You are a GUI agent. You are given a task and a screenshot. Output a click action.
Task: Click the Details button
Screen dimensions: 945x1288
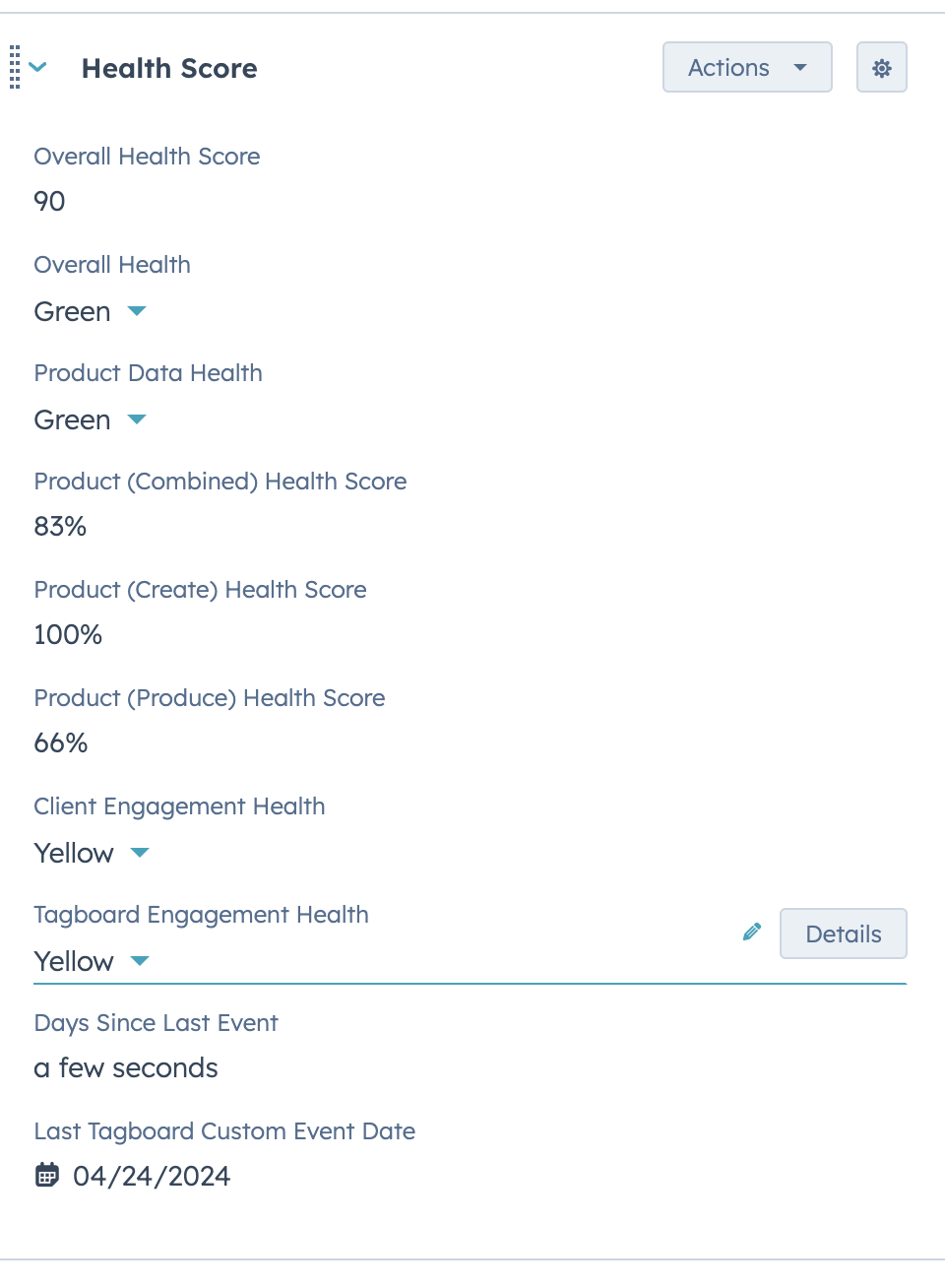click(x=843, y=934)
